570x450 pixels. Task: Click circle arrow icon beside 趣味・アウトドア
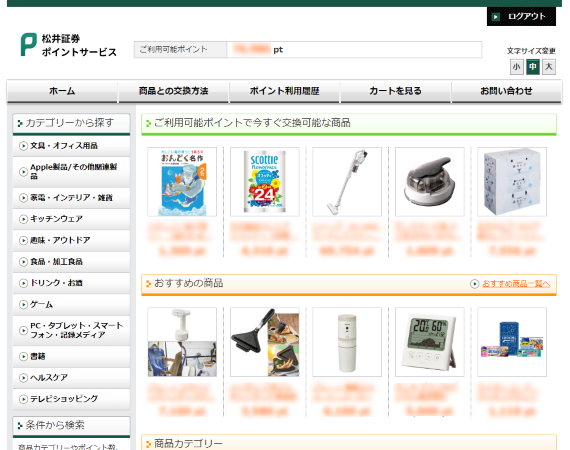23,240
